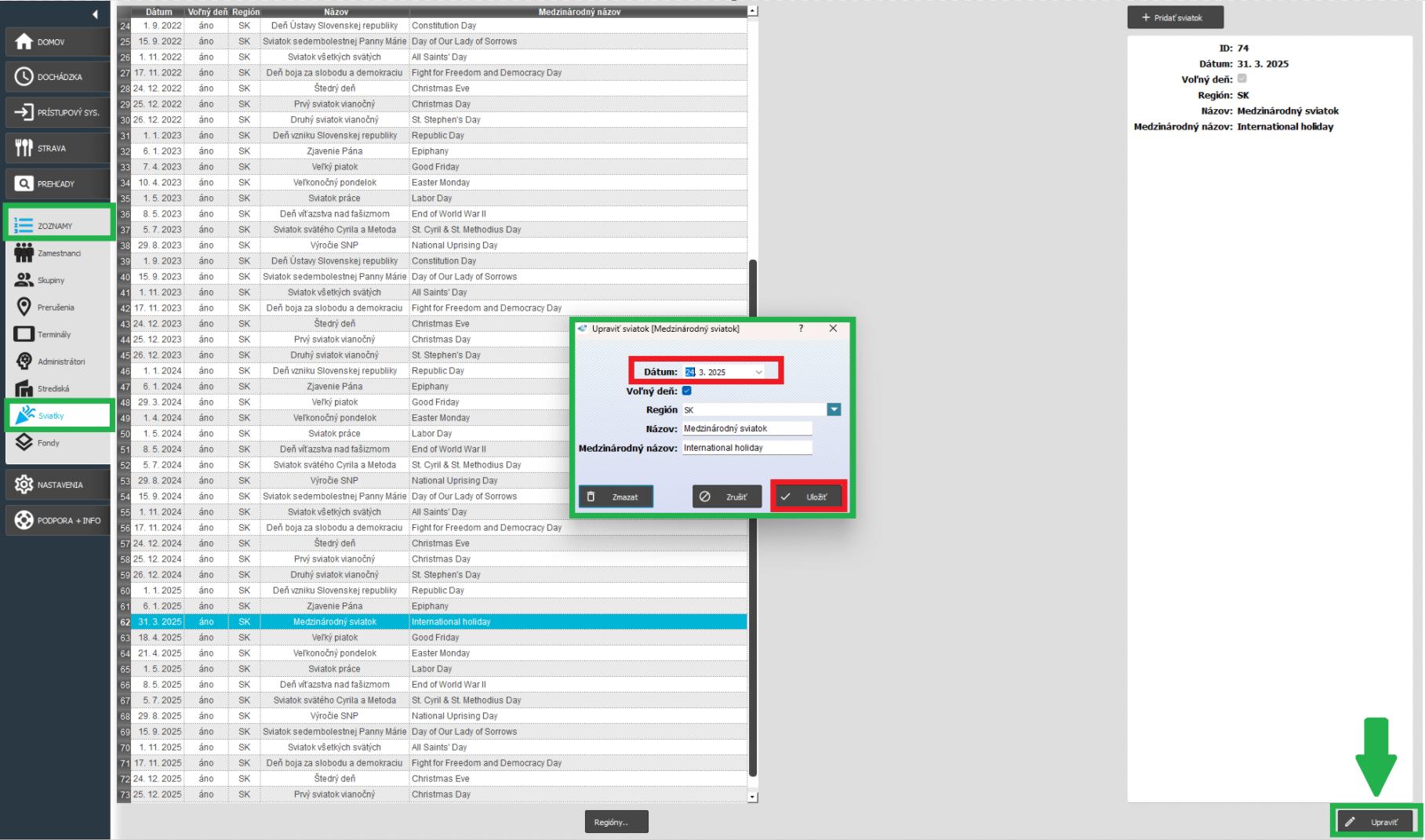Click the Uložiť save button
Screen dimensions: 1425x840
[809, 496]
